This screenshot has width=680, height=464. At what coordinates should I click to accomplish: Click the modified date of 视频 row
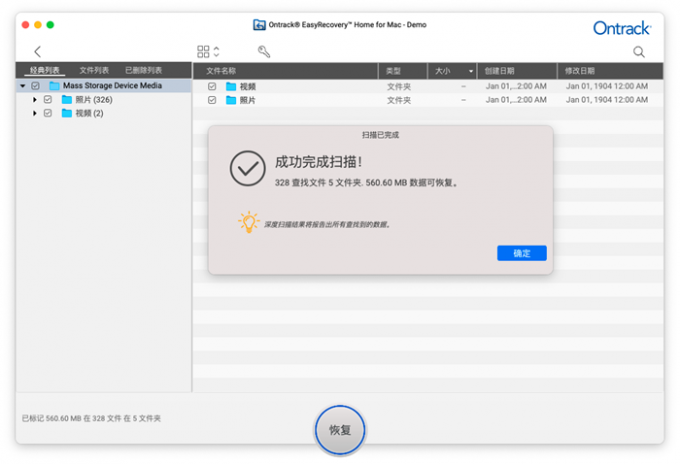(607, 86)
